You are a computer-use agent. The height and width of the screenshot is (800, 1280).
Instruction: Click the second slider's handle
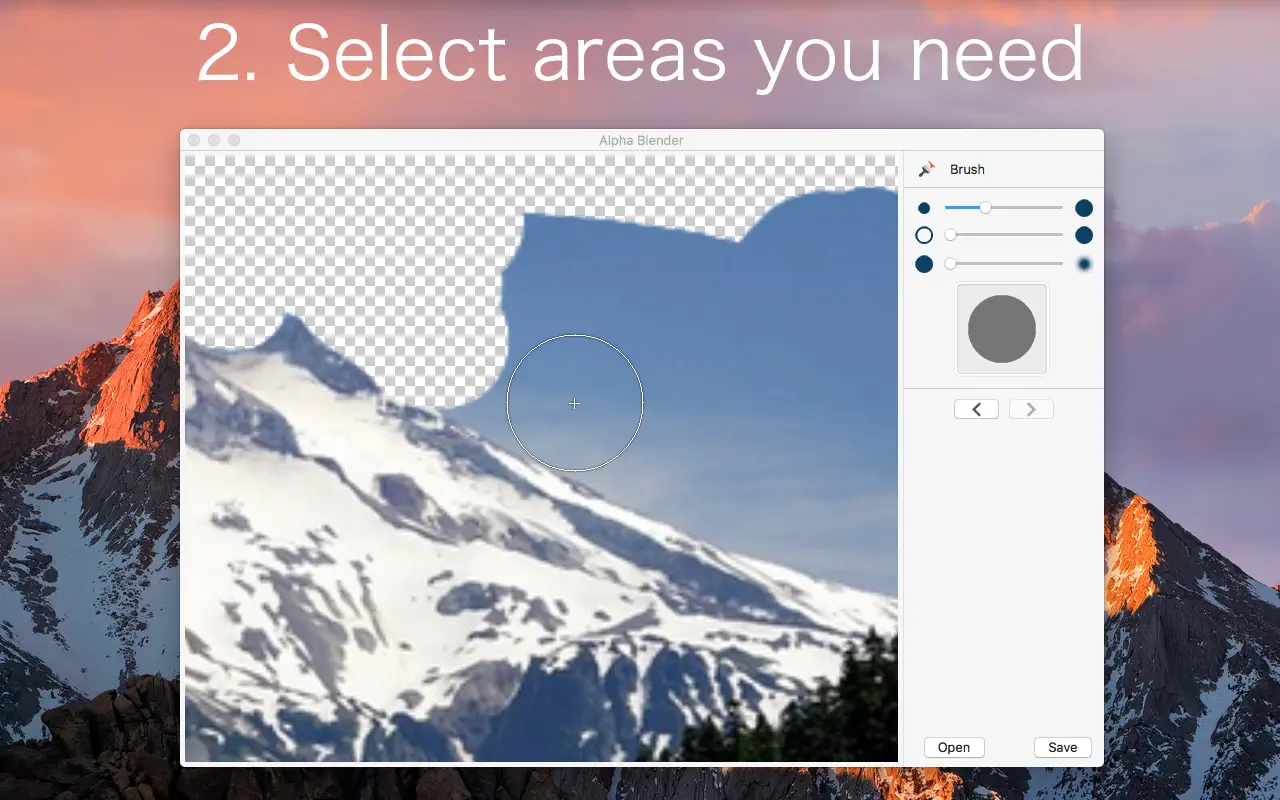951,236
